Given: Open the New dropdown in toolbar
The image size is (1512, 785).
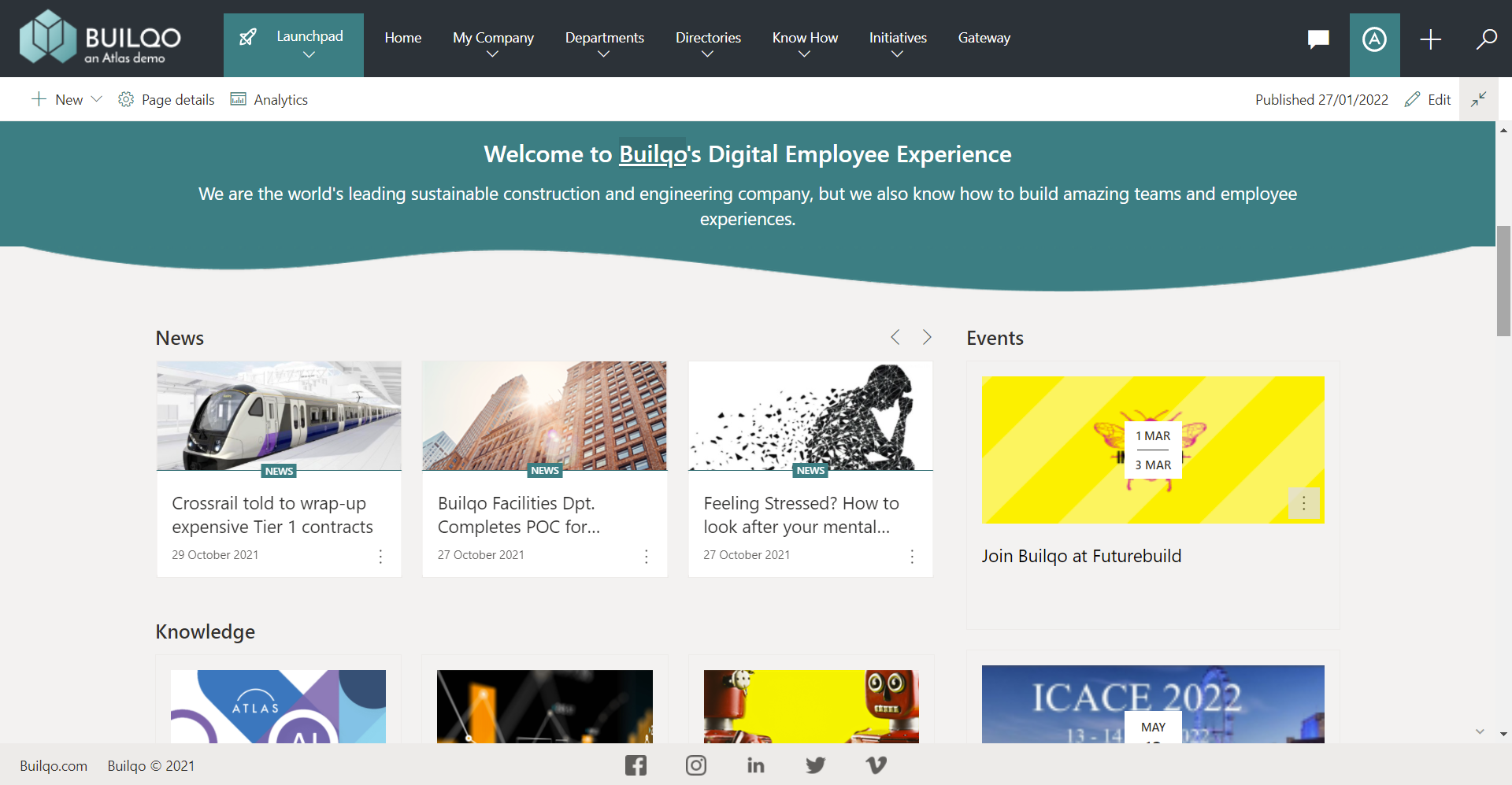Looking at the screenshot, I should coord(68,100).
